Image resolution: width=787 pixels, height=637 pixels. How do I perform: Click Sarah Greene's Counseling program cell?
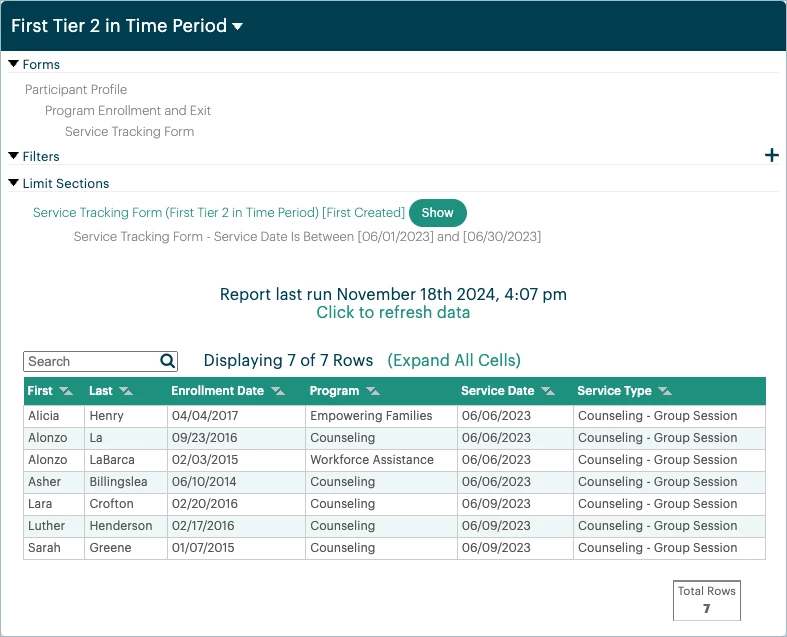[381, 548]
